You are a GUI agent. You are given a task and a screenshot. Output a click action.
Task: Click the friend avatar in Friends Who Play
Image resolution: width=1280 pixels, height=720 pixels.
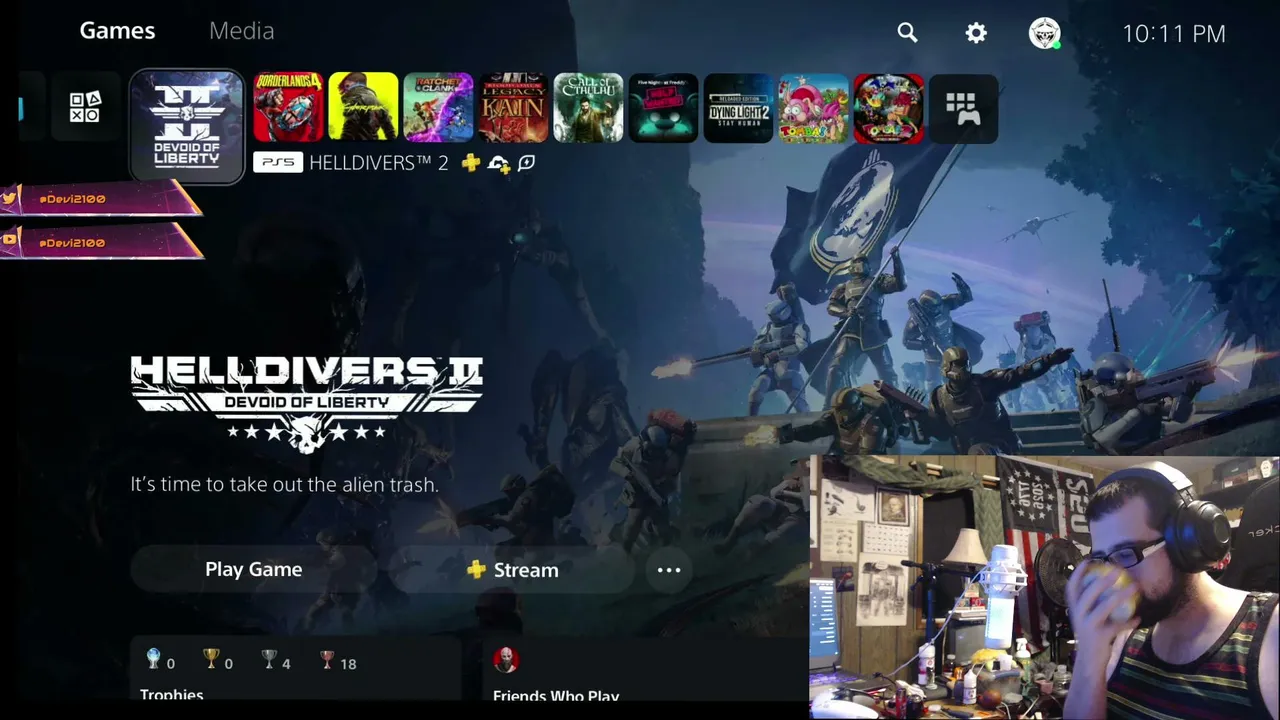click(506, 660)
